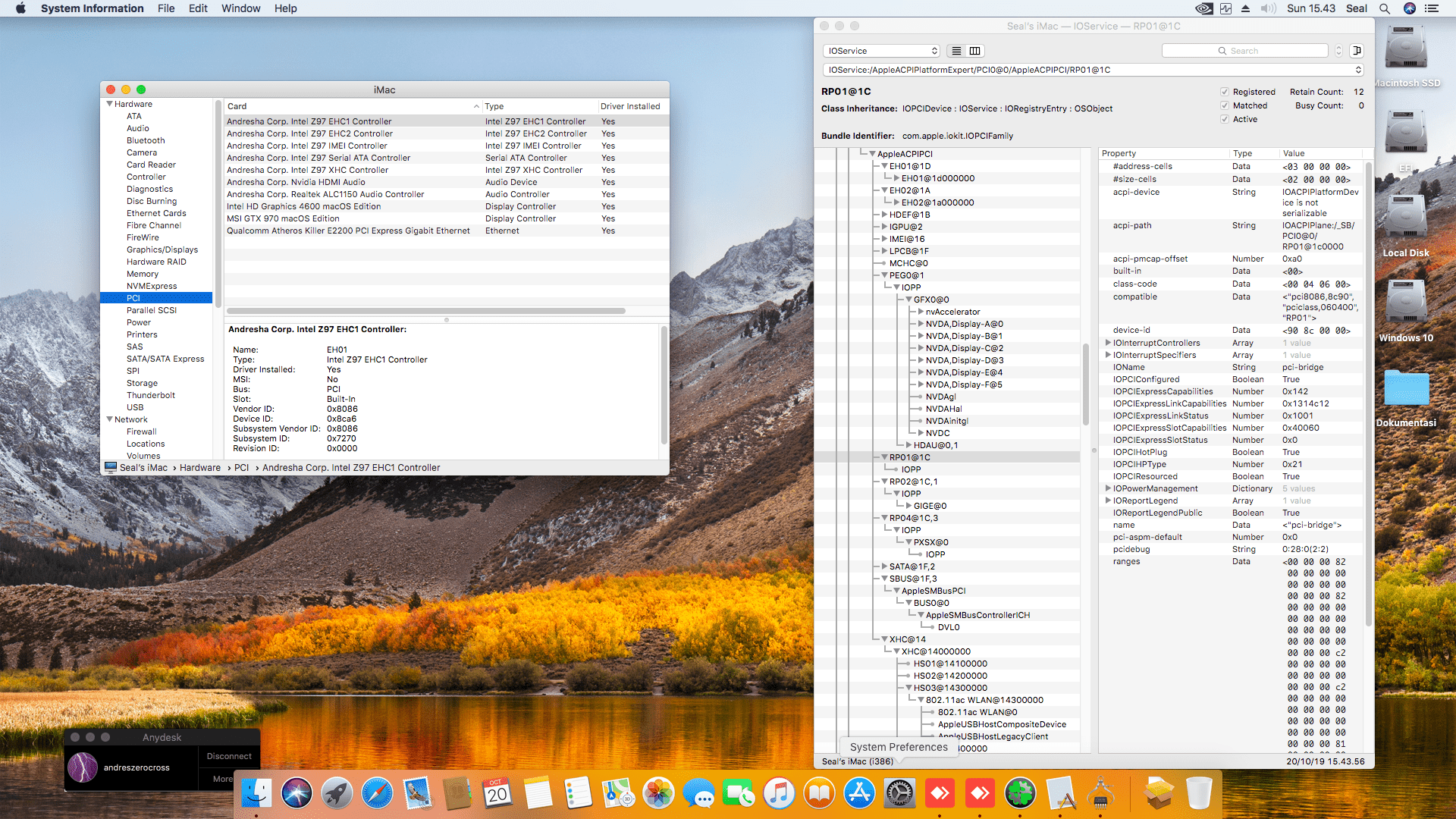Switch to column browser view icon
Viewport: 1456px width, 819px height.
coord(975,51)
